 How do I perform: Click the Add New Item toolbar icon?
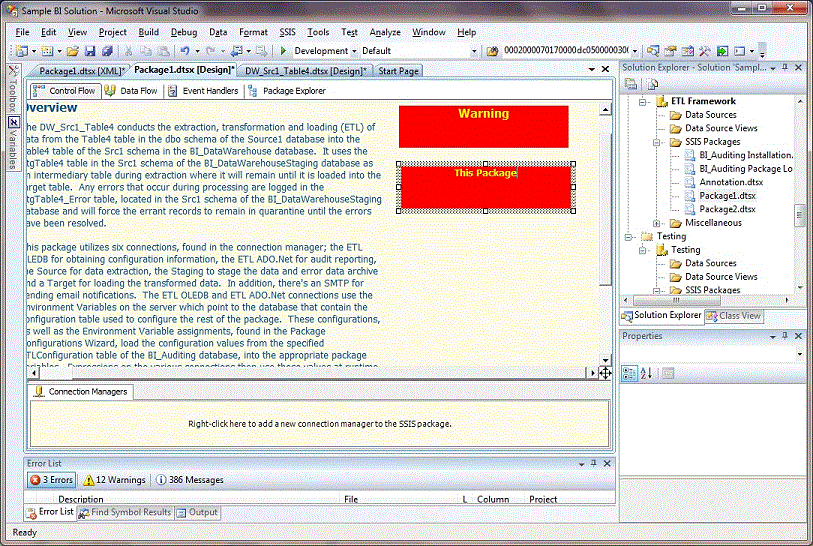pos(47,51)
